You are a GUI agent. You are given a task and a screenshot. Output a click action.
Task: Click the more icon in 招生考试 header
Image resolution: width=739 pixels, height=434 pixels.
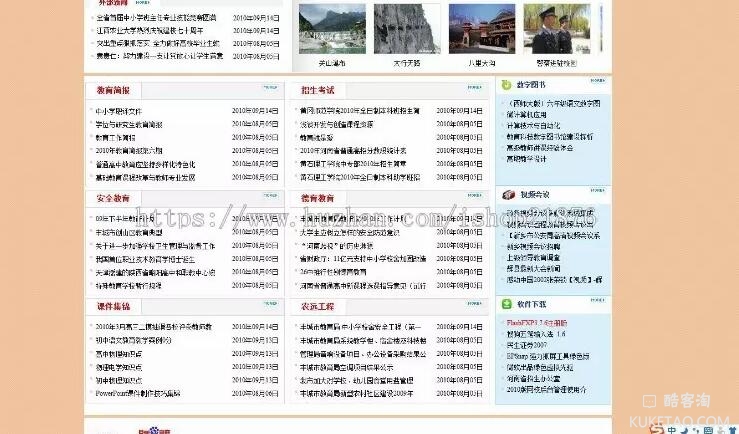pos(474,88)
